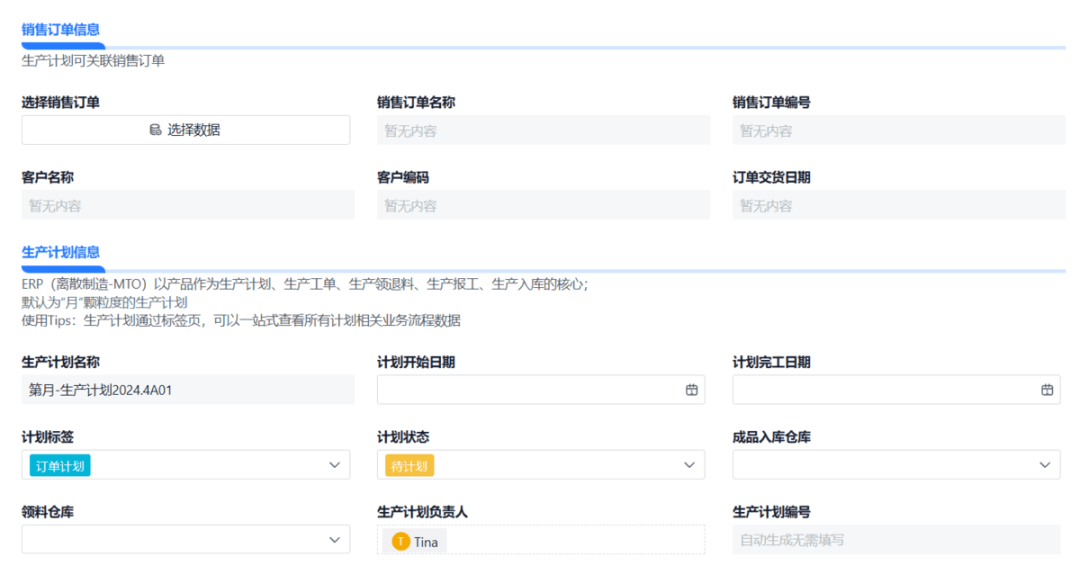Click the 销售订单编号 input field
This screenshot has width=1080, height=584.
pyautogui.click(x=898, y=130)
